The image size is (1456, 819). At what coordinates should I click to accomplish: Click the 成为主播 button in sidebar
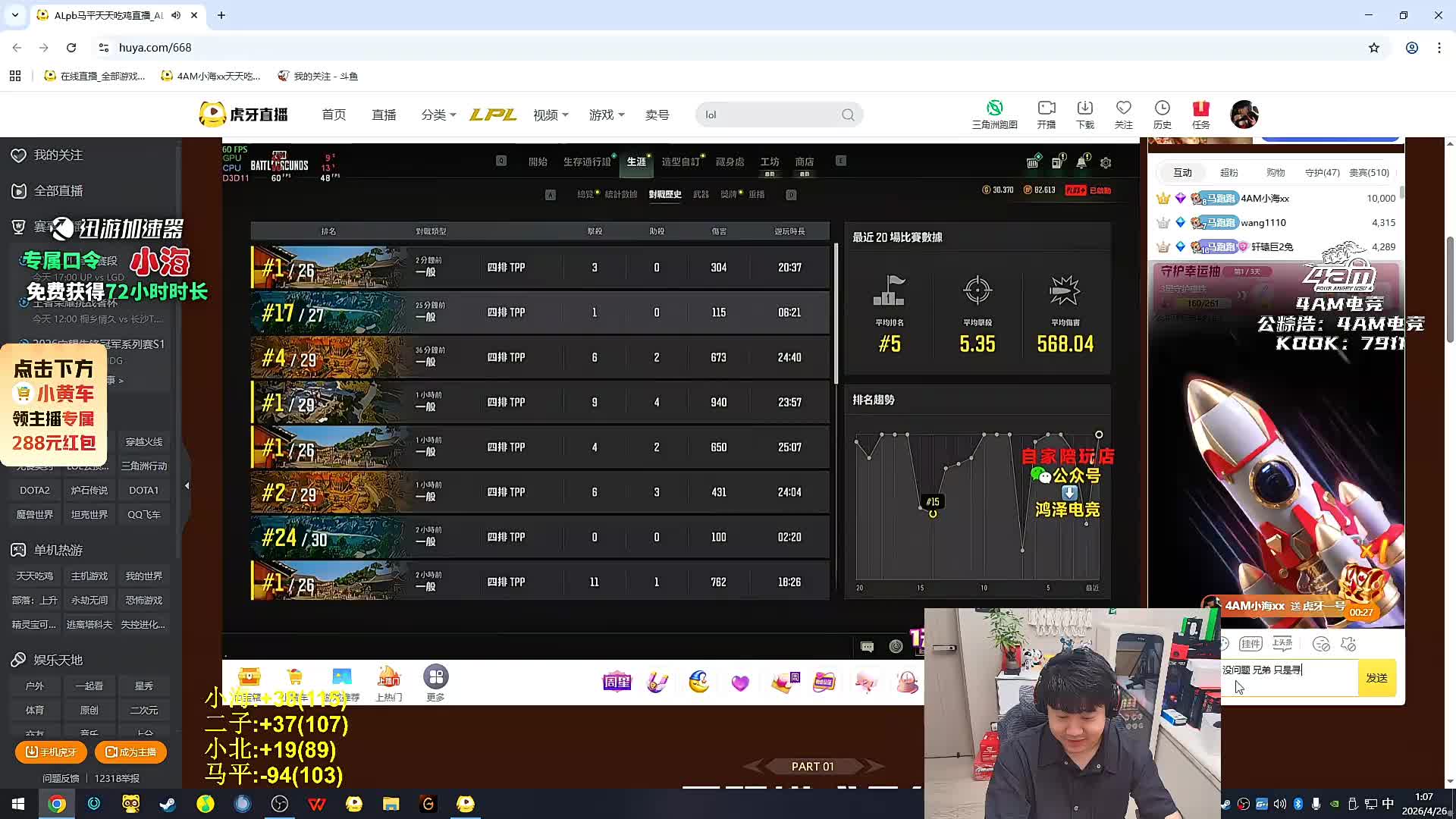point(130,752)
